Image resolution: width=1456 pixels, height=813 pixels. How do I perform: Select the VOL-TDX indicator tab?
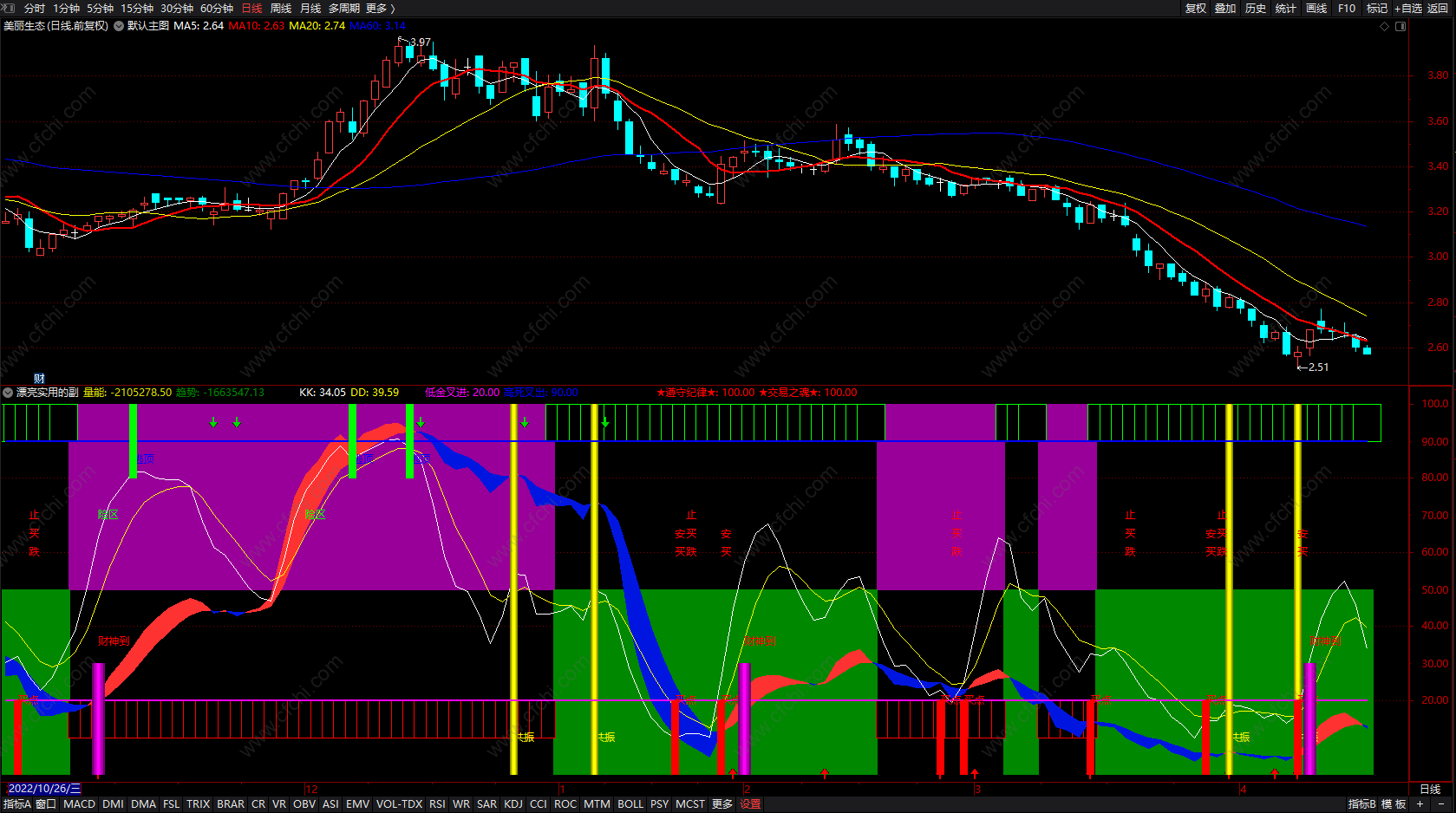pos(399,804)
